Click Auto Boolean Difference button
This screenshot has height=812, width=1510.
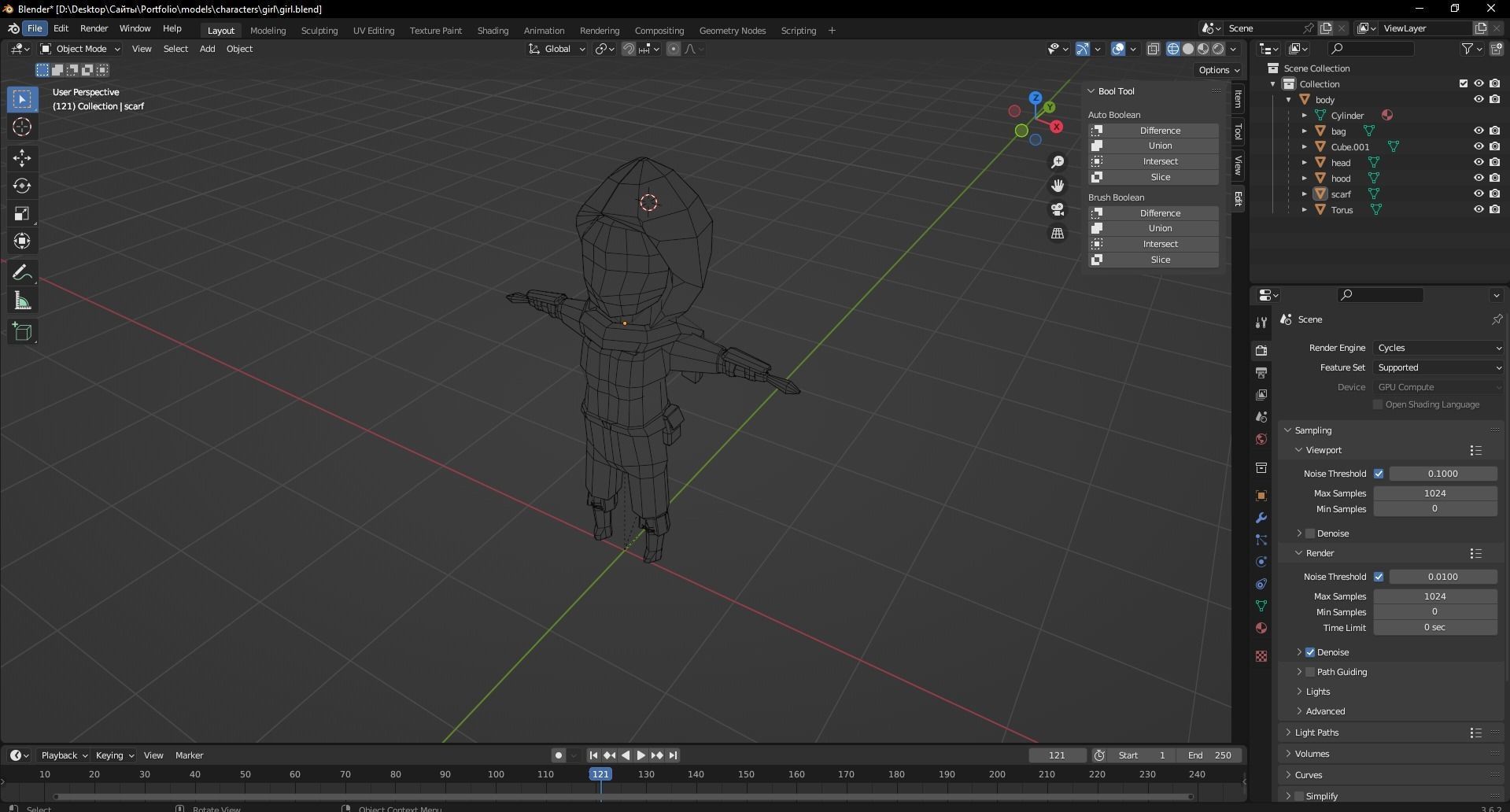[x=1154, y=131]
